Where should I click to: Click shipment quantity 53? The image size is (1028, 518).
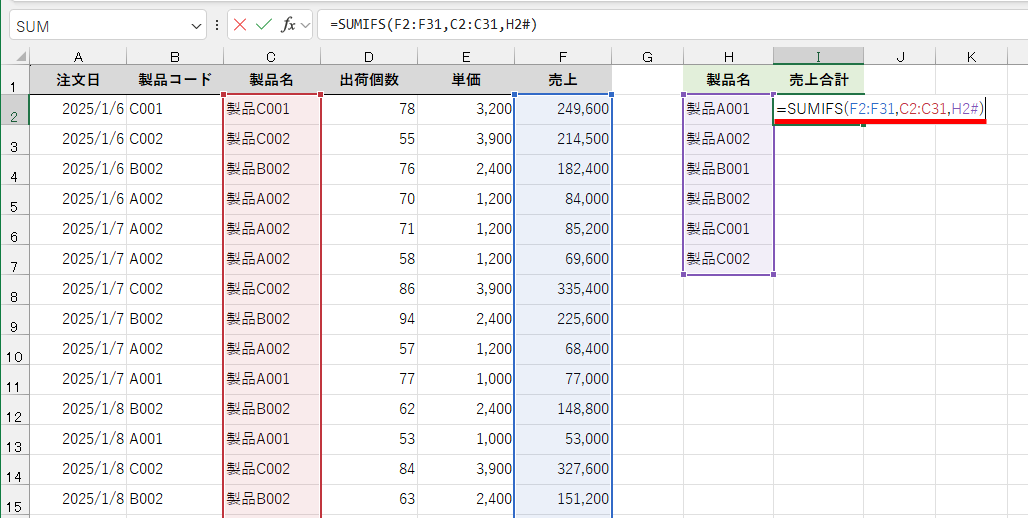point(369,439)
